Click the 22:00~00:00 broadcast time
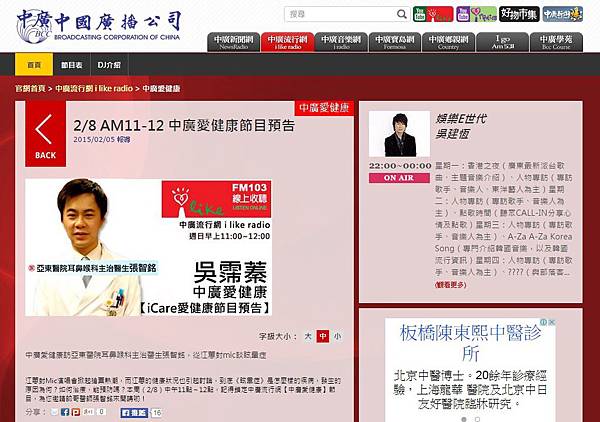 point(400,166)
